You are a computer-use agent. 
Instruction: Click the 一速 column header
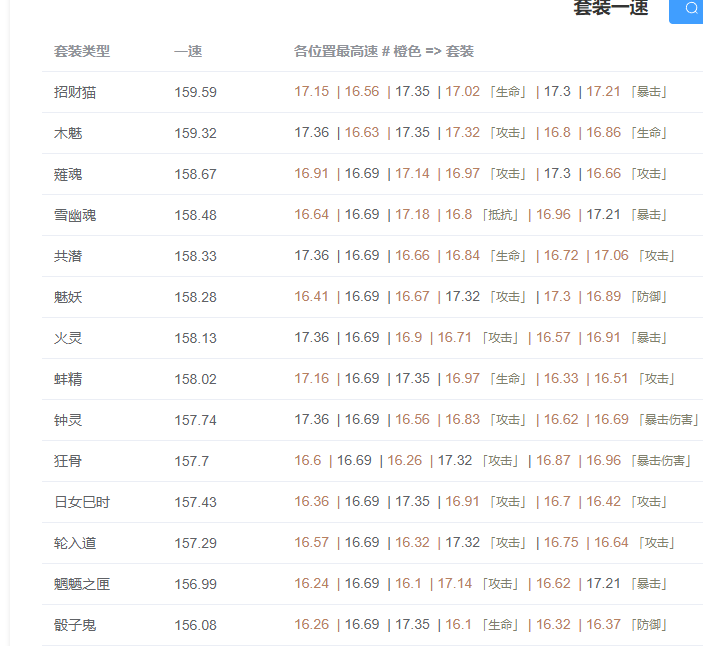pos(188,51)
